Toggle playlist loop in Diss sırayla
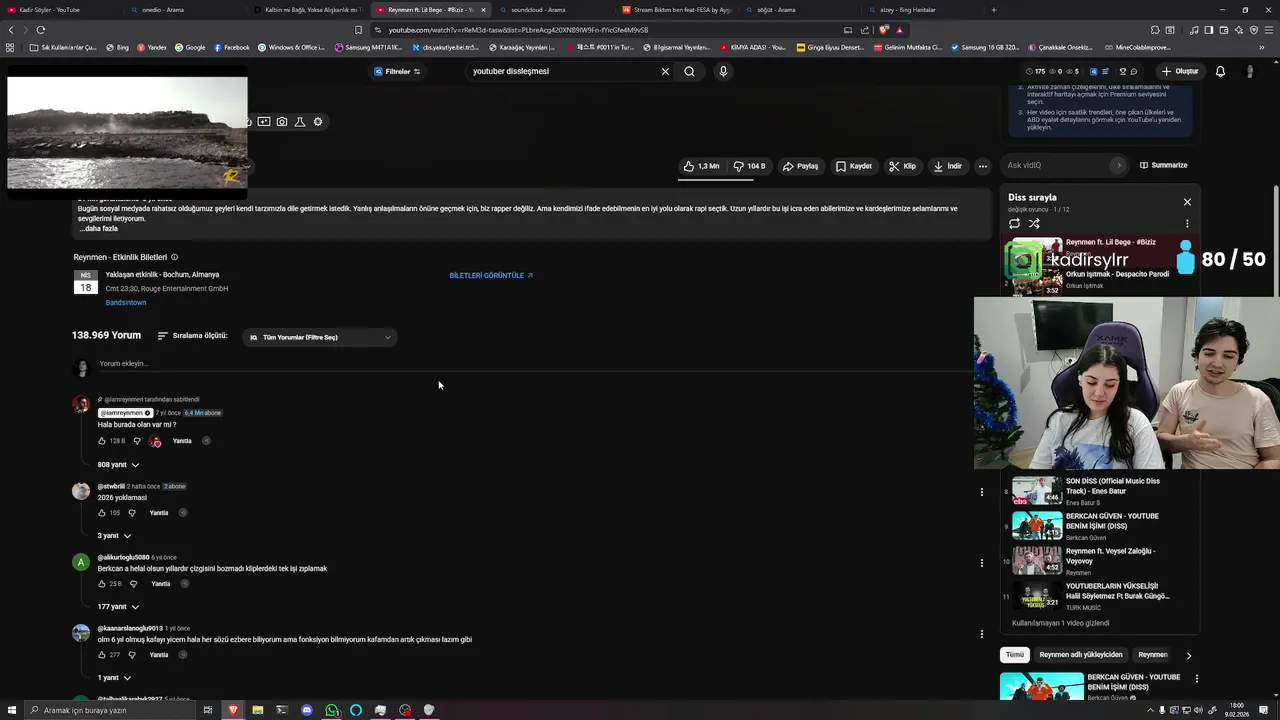The width and height of the screenshot is (1280, 720). (x=1014, y=223)
